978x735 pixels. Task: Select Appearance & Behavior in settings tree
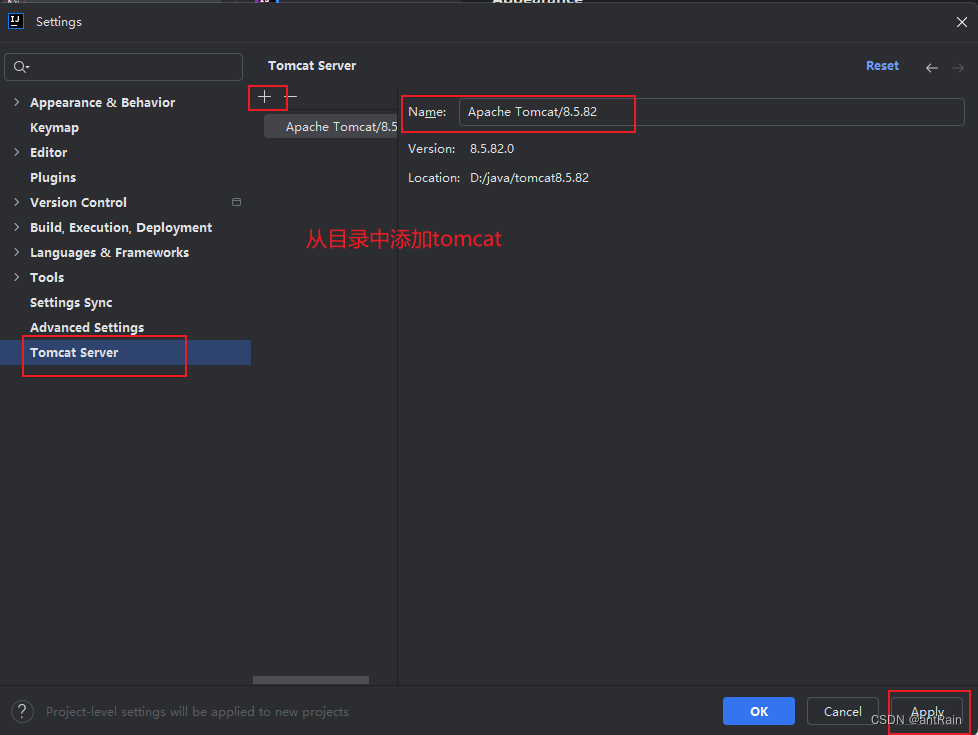tap(102, 102)
